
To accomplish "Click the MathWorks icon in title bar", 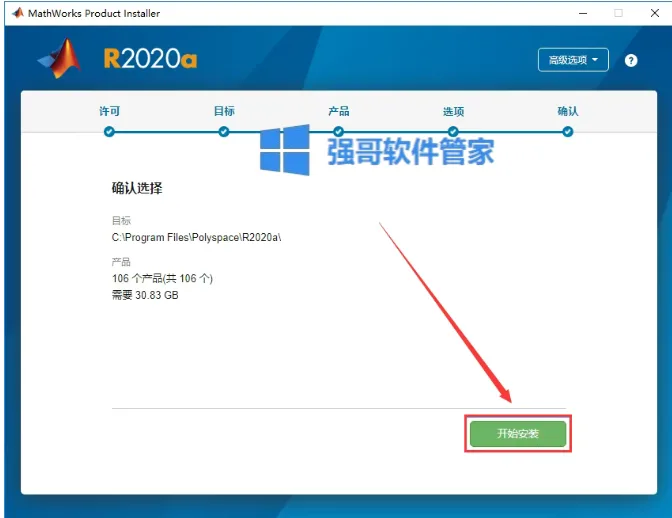I will [x=18, y=13].
